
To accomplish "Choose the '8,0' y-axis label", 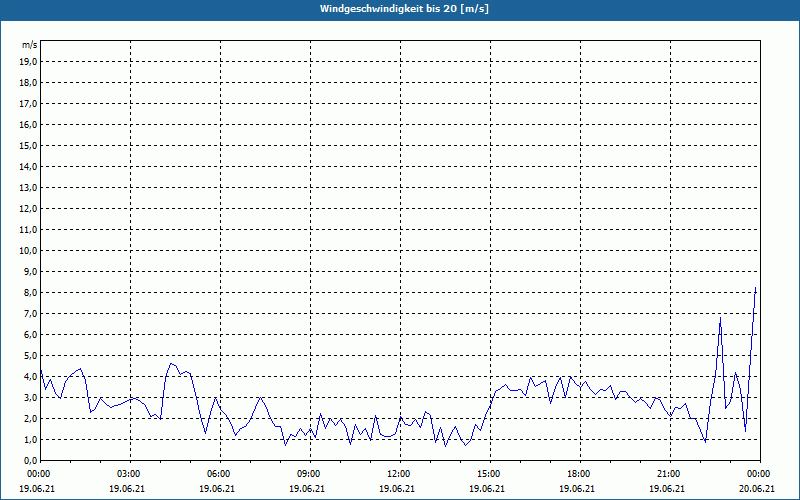I will 31,292.
